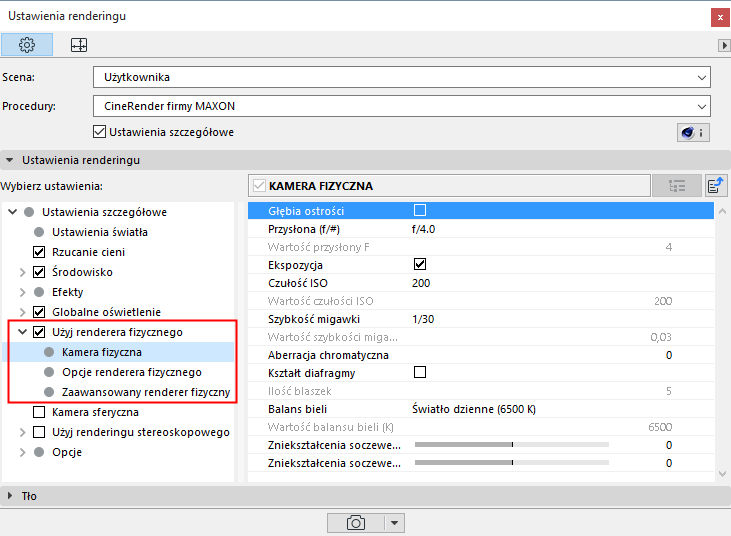The height and width of the screenshot is (536, 731).
Task: Expand Użyj renderingu stereoskopowego node
Action: click(22, 433)
